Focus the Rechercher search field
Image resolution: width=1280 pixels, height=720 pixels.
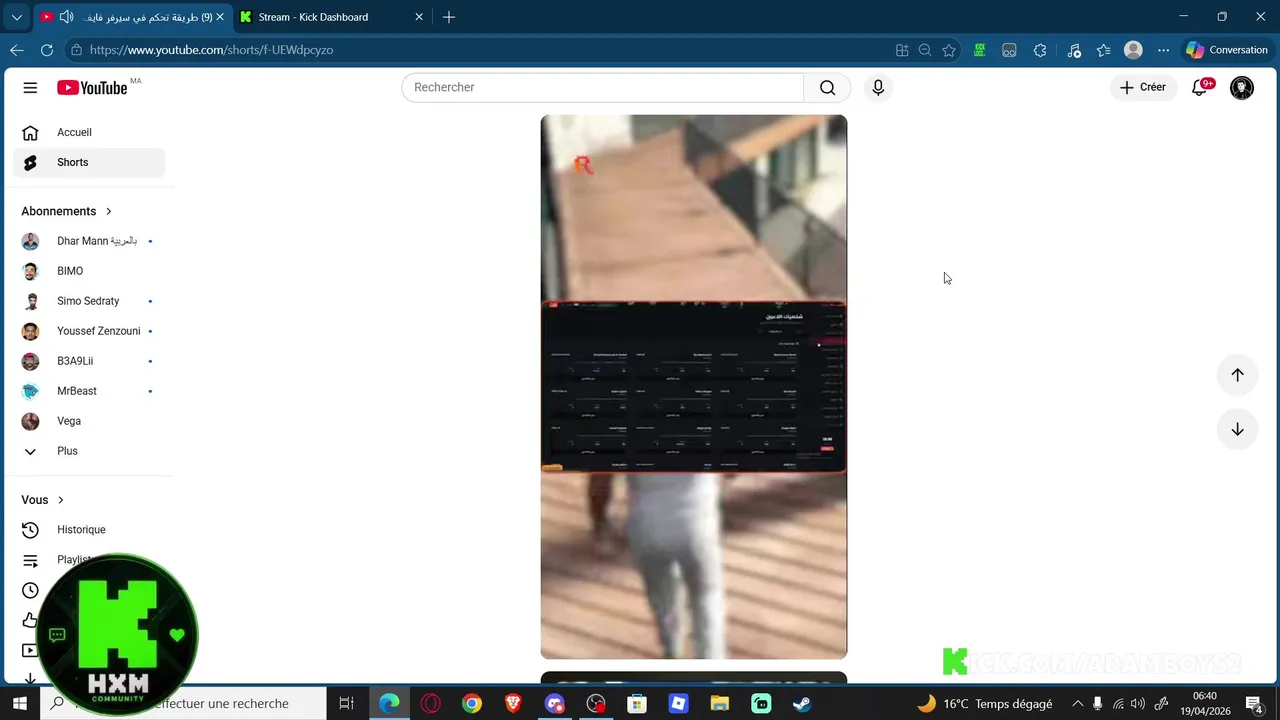click(x=602, y=87)
